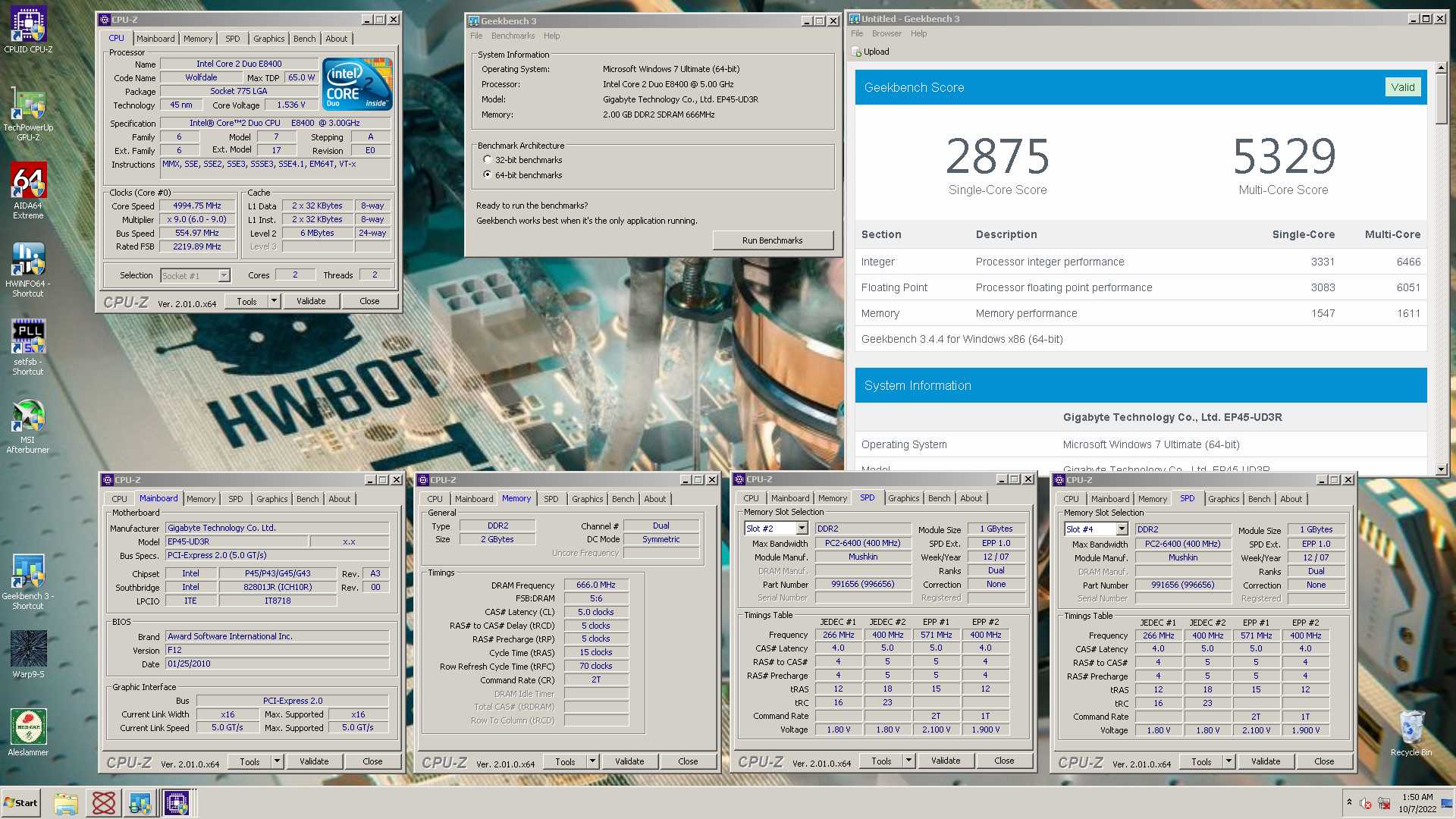The image size is (1456, 819).
Task: Click the Geekbench taskbar icon
Action: click(140, 803)
